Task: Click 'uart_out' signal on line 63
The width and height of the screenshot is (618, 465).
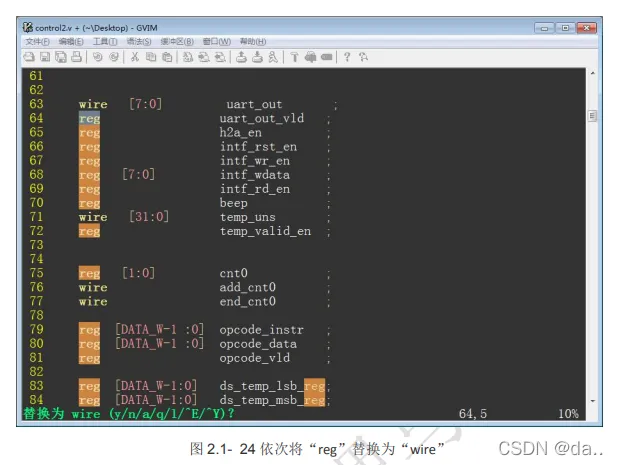Action: (x=254, y=104)
